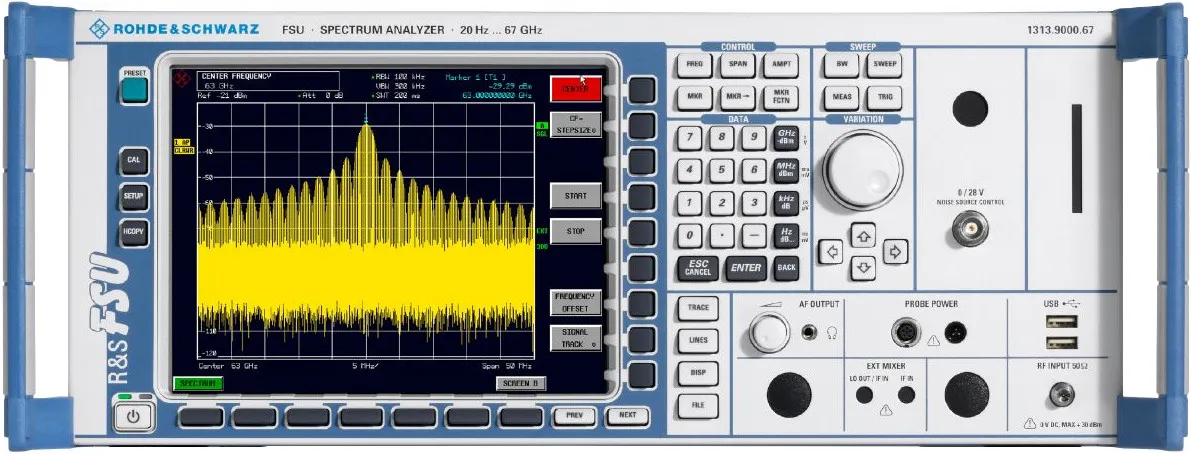1191x454 pixels.
Task: Click the number 6 key
Action: click(x=753, y=170)
